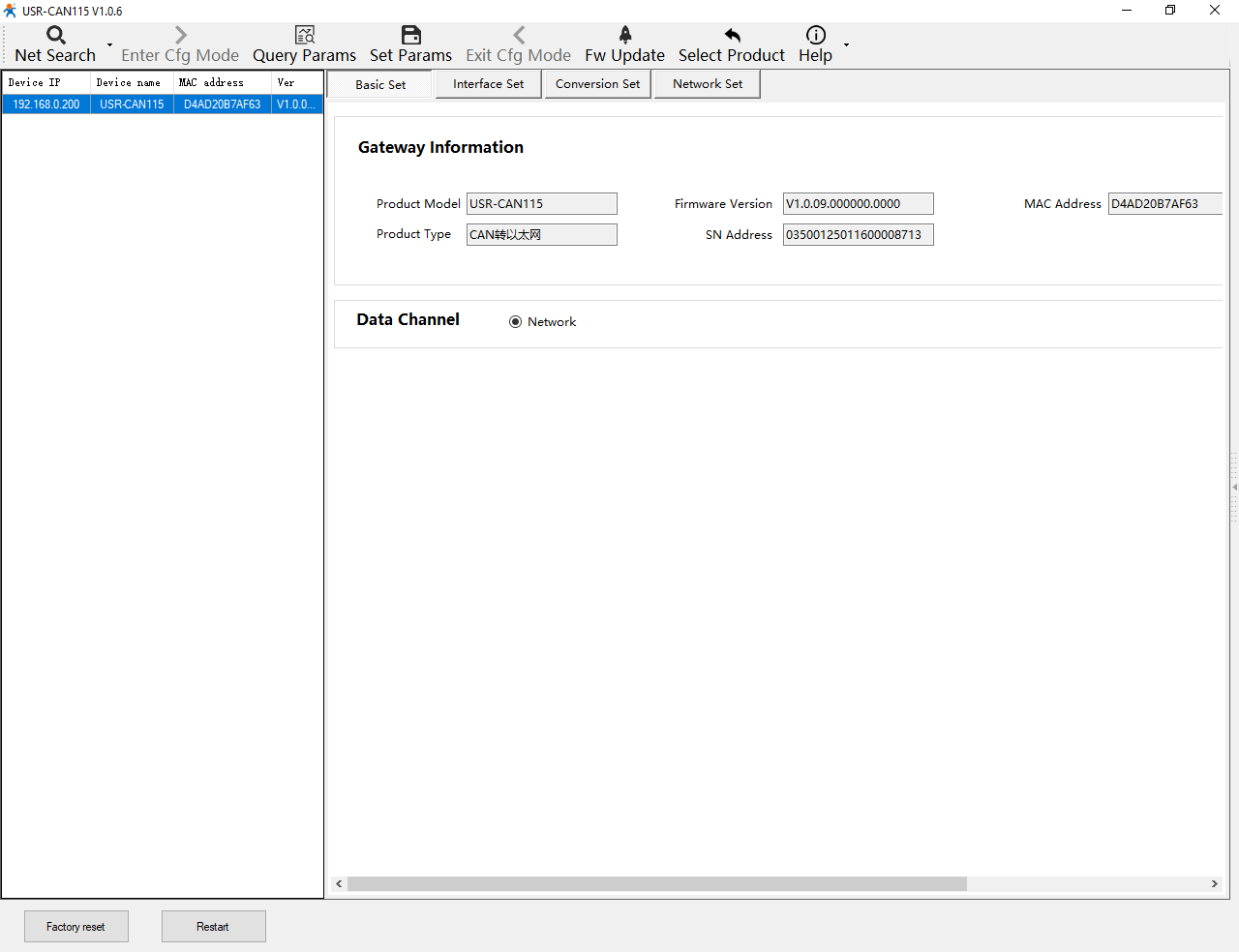Expand the Help dropdown arrow
Screen dimensions: 1239x952
(x=846, y=45)
